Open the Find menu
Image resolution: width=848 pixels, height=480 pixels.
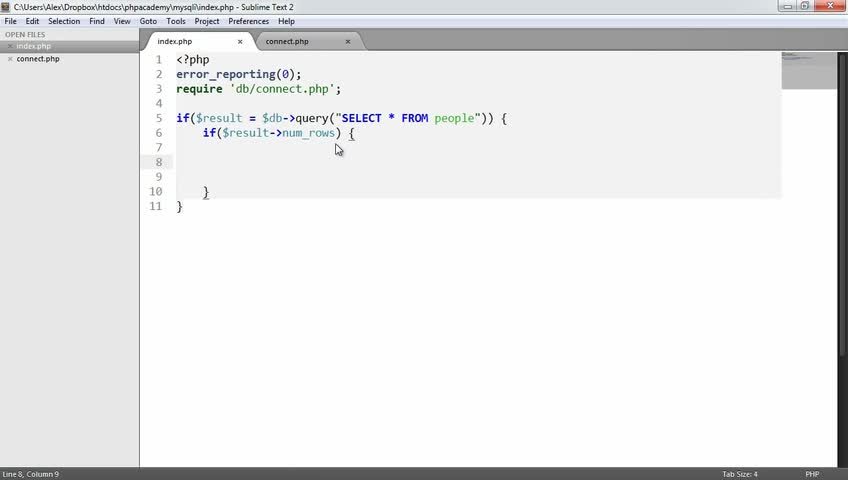(x=97, y=21)
